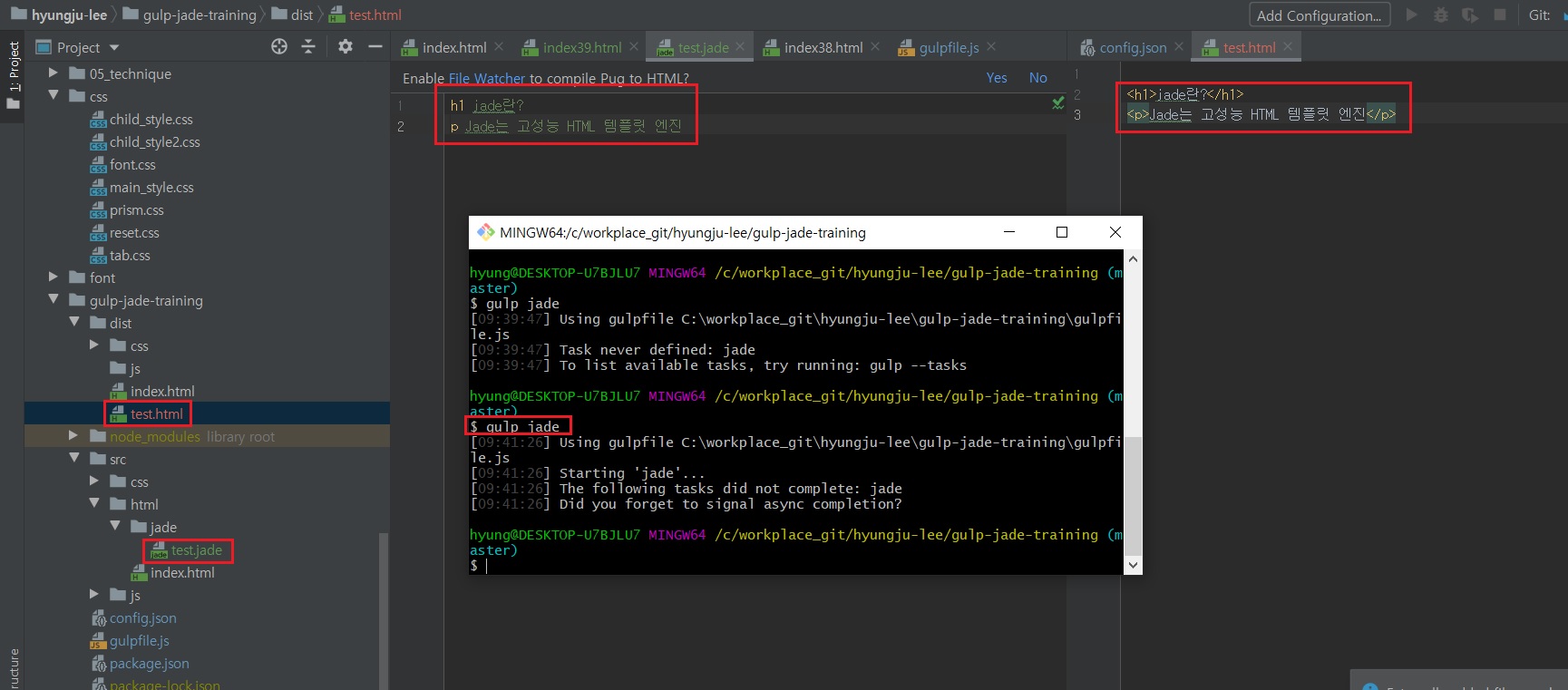Click the green inspection checkmark in editor

1057,102
